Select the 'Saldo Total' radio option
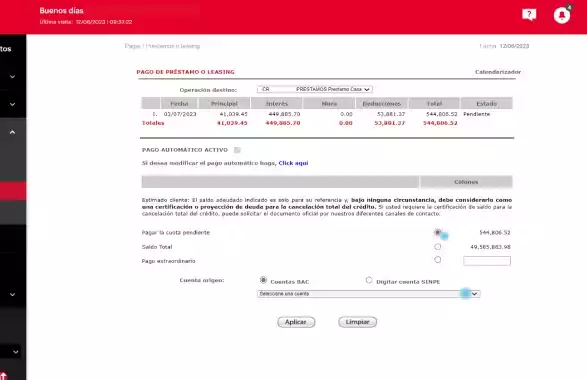 437,246
